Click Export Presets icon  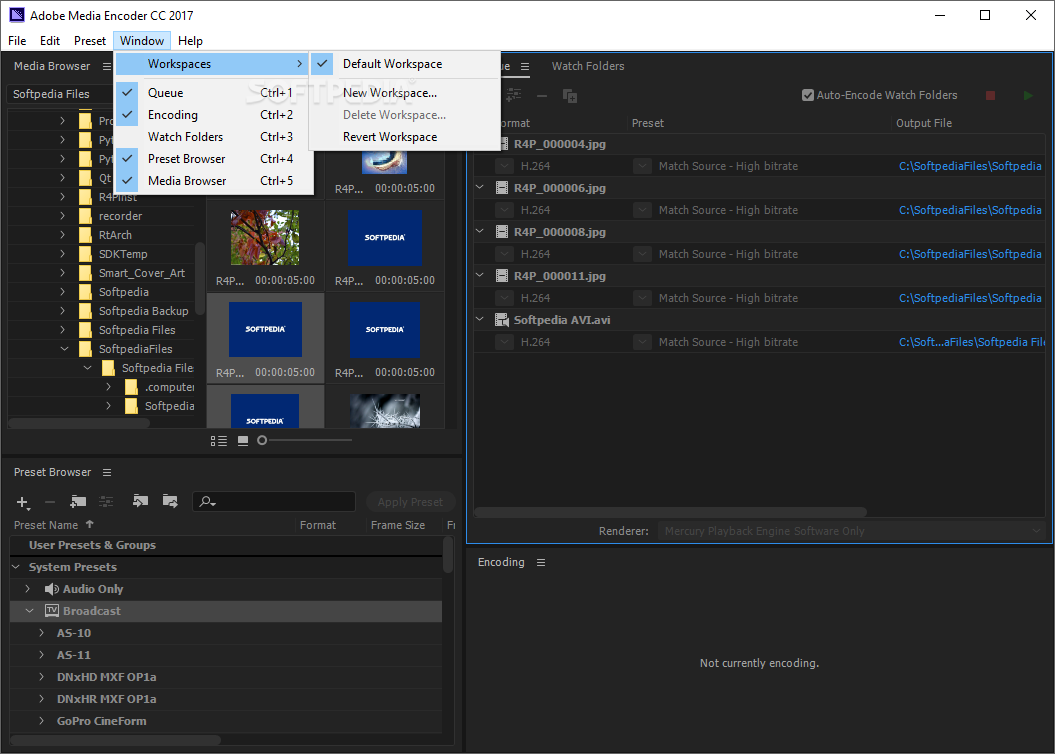(170, 500)
